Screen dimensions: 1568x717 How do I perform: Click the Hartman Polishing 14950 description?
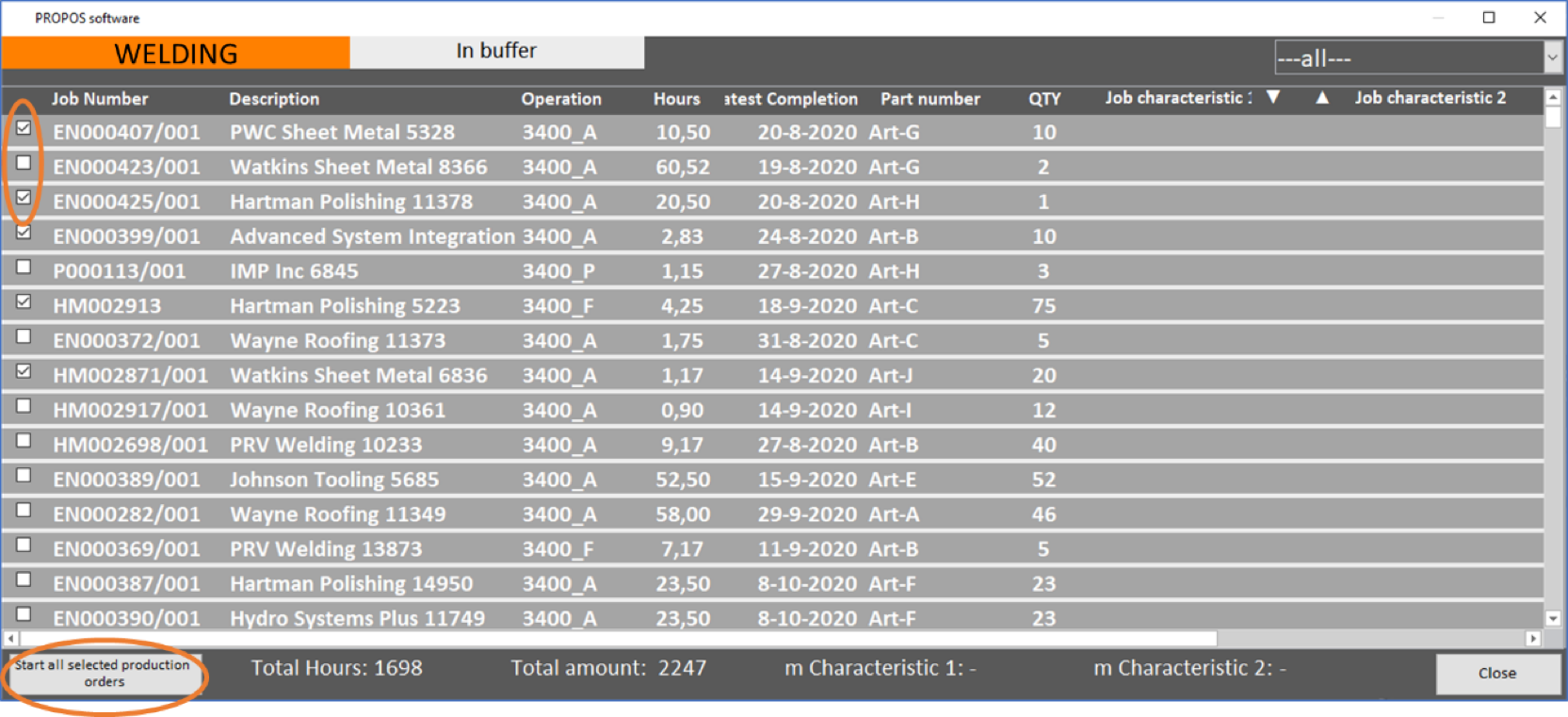[351, 584]
